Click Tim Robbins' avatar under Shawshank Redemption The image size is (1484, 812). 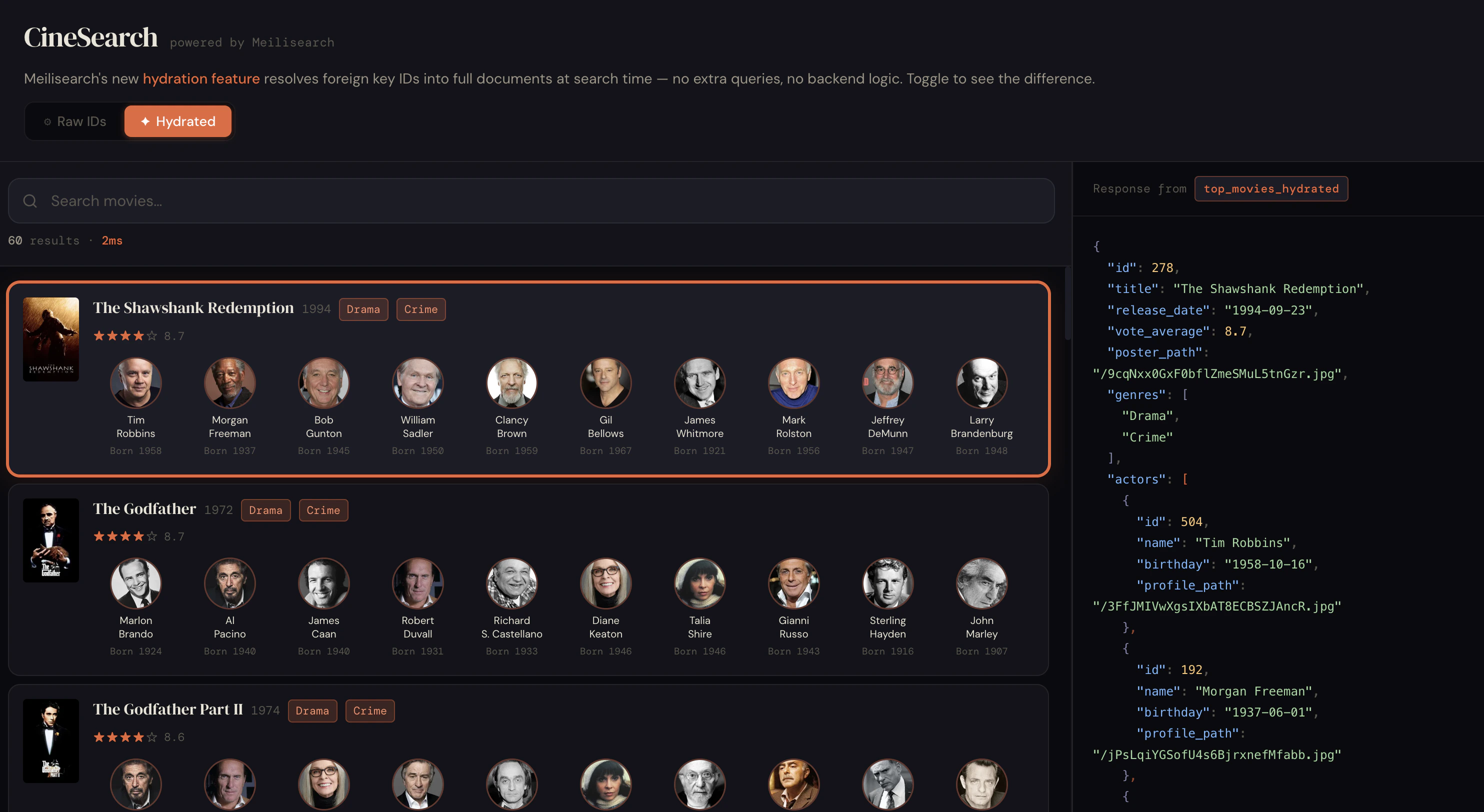(136, 382)
